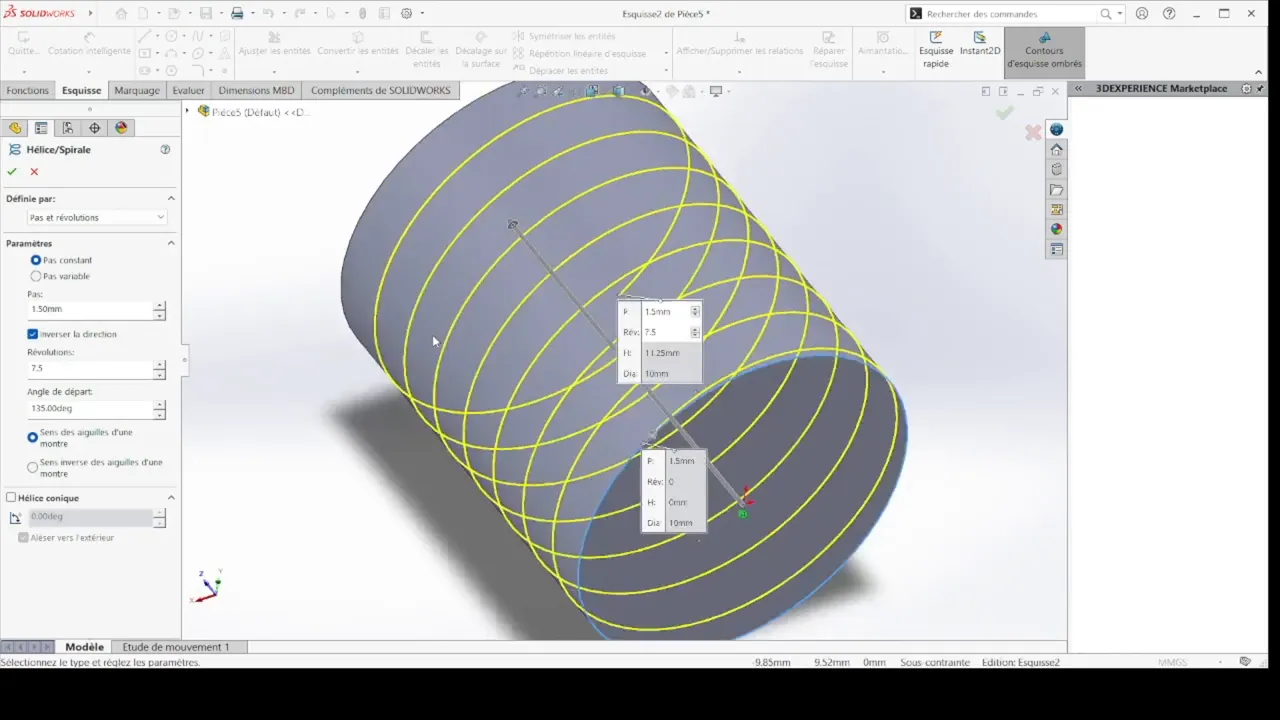
Task: Open the DisplayManager color ball tab
Action: point(122,128)
